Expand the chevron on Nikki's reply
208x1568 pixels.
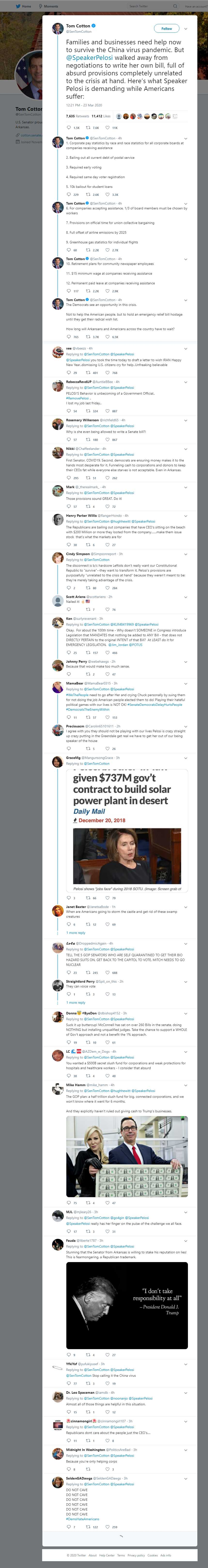185,449
